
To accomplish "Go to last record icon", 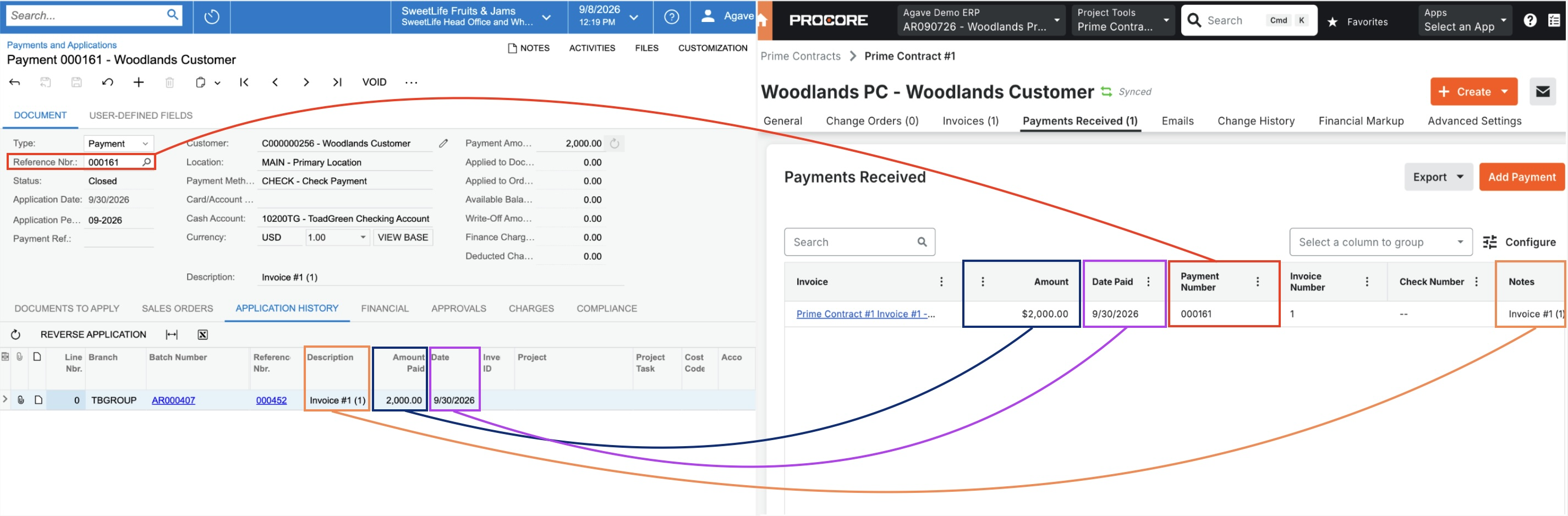I will click(337, 82).
